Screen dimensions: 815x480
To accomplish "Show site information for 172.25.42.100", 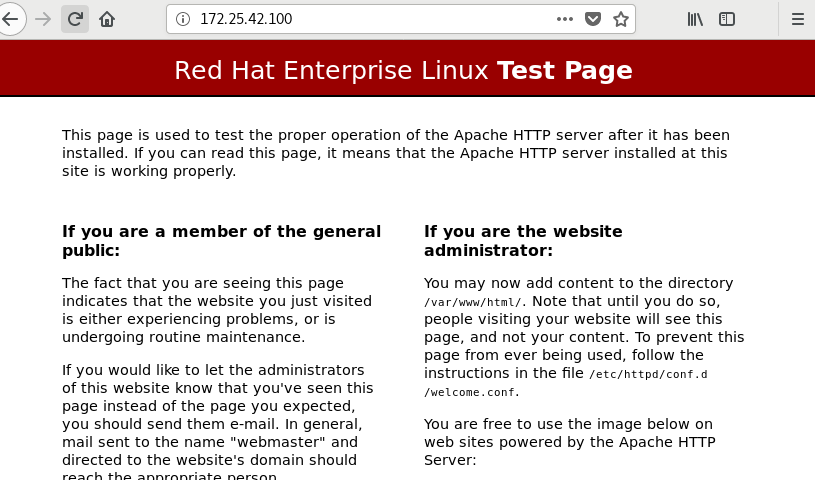I will point(182,19).
